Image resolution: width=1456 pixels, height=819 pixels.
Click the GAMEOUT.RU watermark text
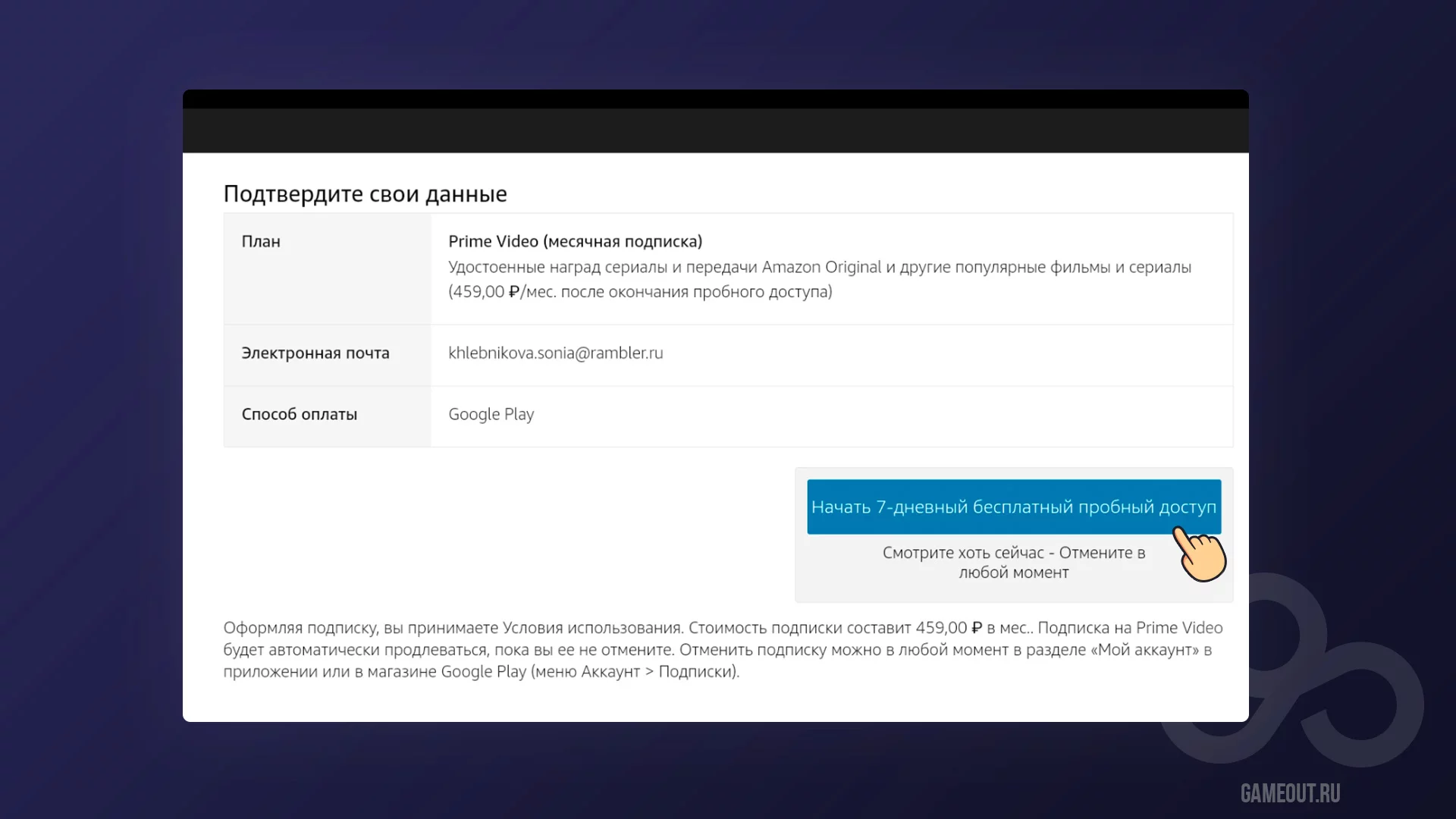pos(1290,793)
